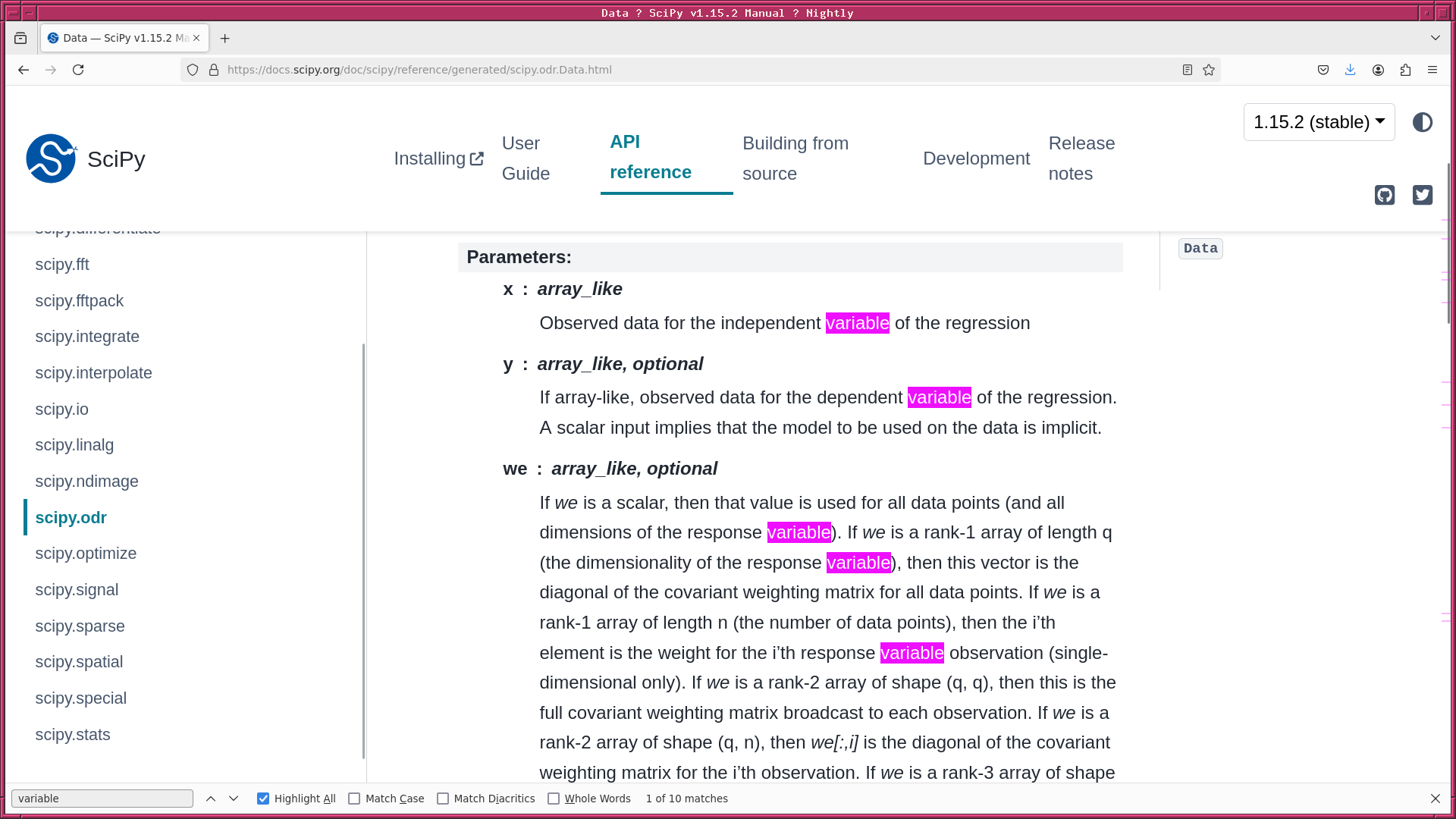Click the find bar search input field

tap(102, 799)
